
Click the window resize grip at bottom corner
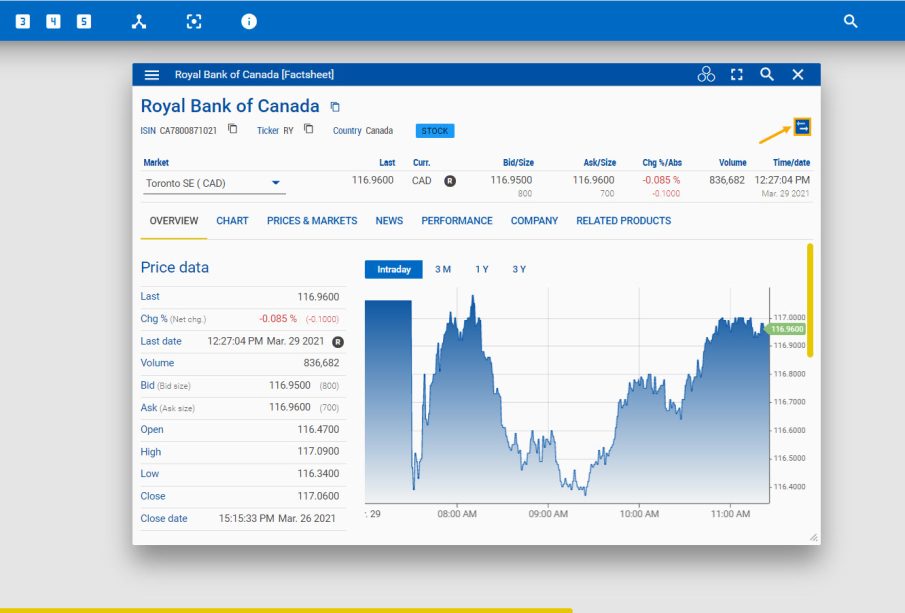813,537
